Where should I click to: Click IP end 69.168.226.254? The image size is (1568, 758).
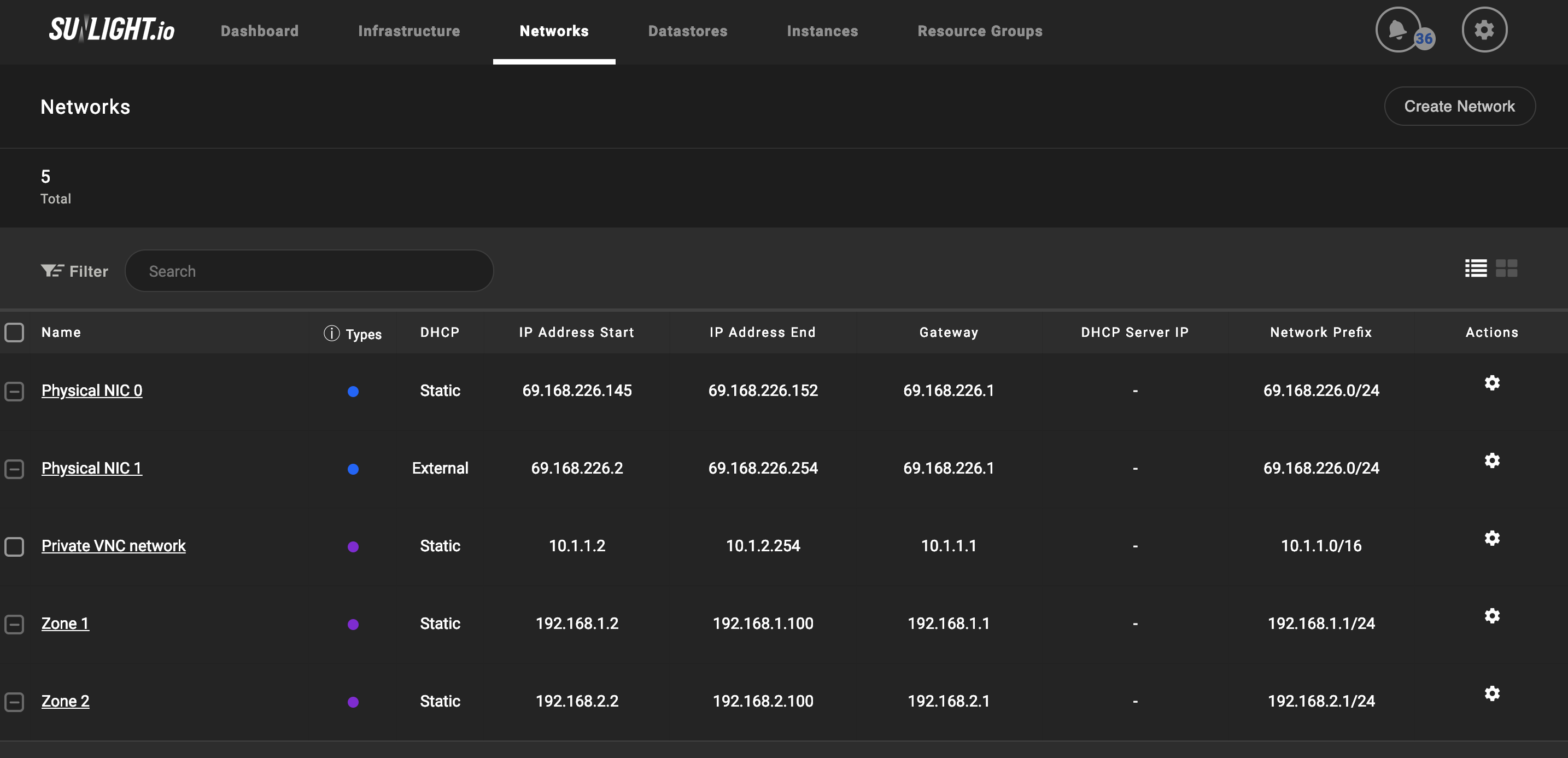pos(763,468)
